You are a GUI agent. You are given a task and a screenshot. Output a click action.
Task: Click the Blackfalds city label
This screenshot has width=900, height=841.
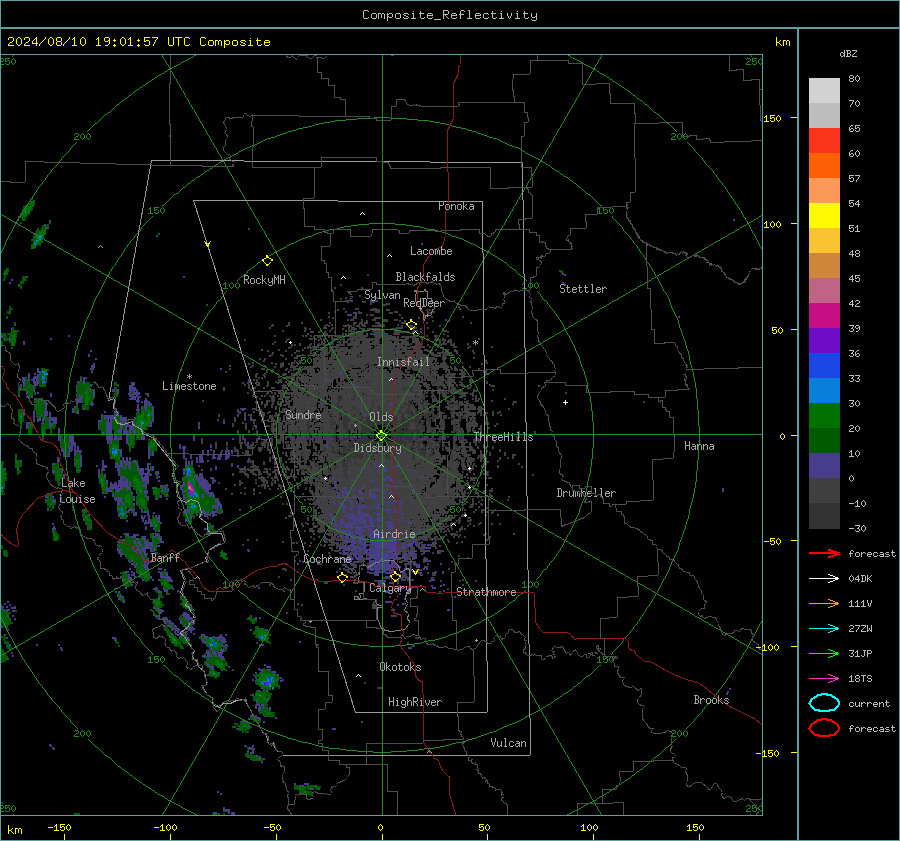pyautogui.click(x=425, y=277)
